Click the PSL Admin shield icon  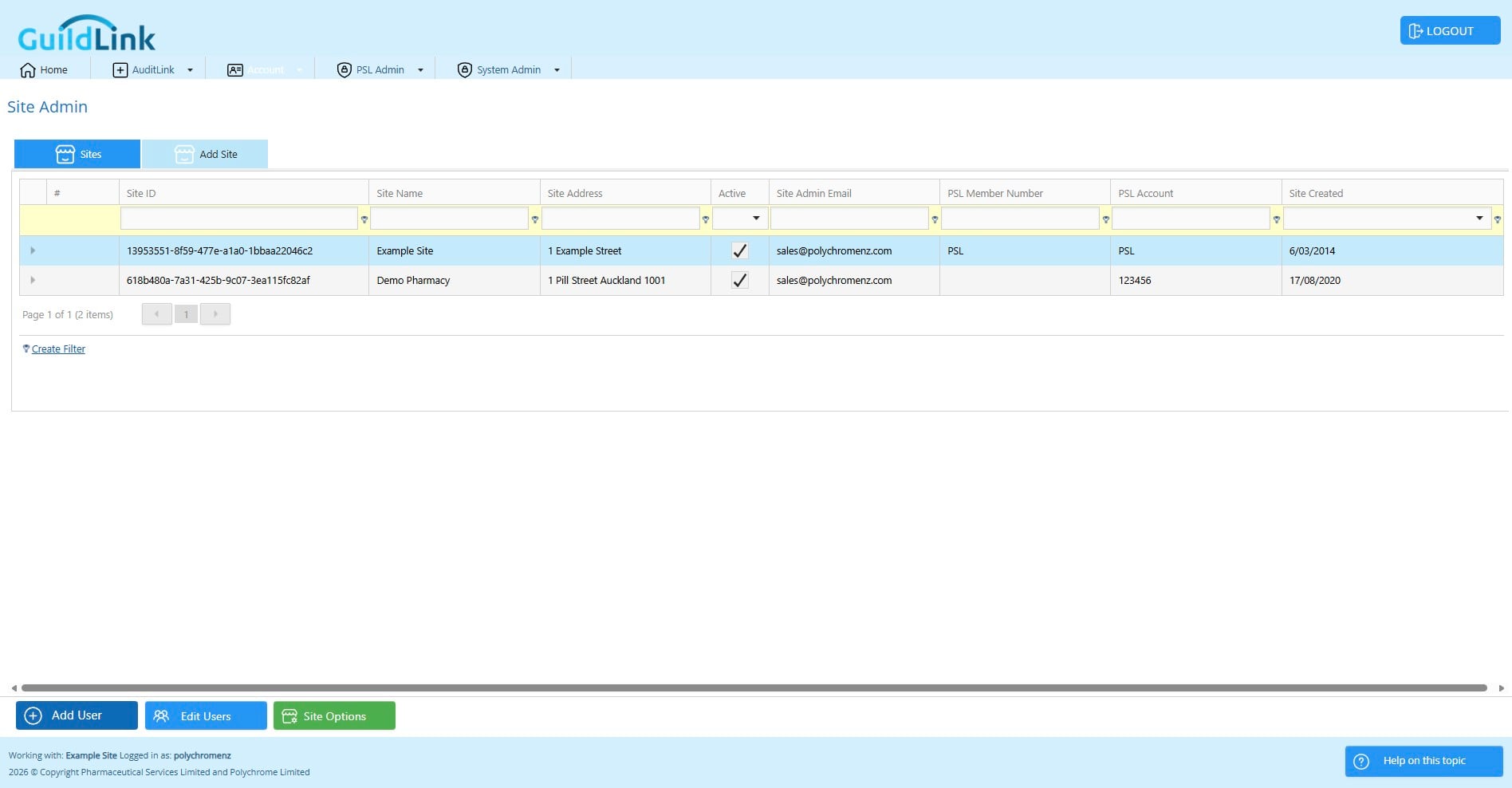coord(345,70)
